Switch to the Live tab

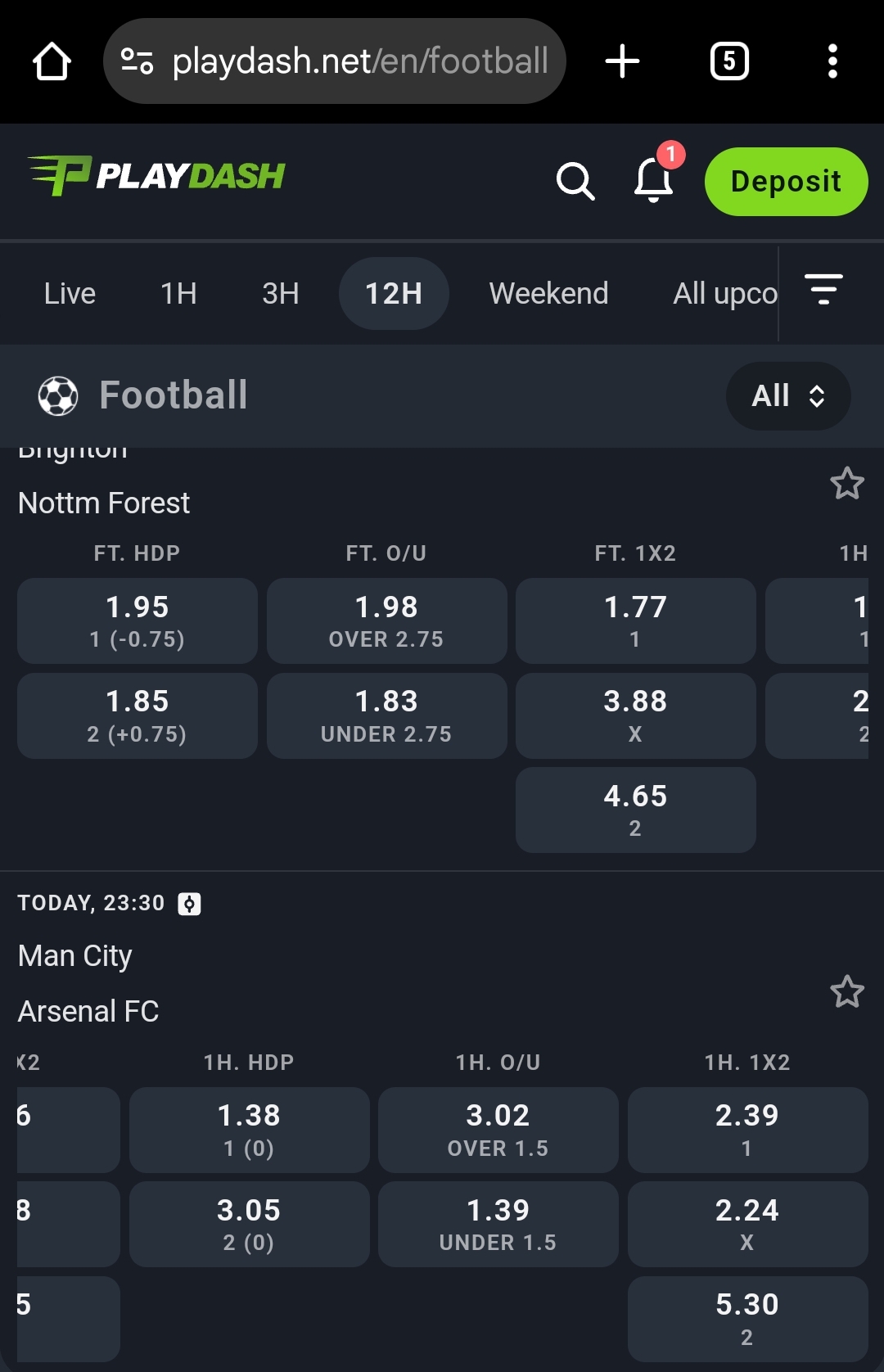point(70,294)
